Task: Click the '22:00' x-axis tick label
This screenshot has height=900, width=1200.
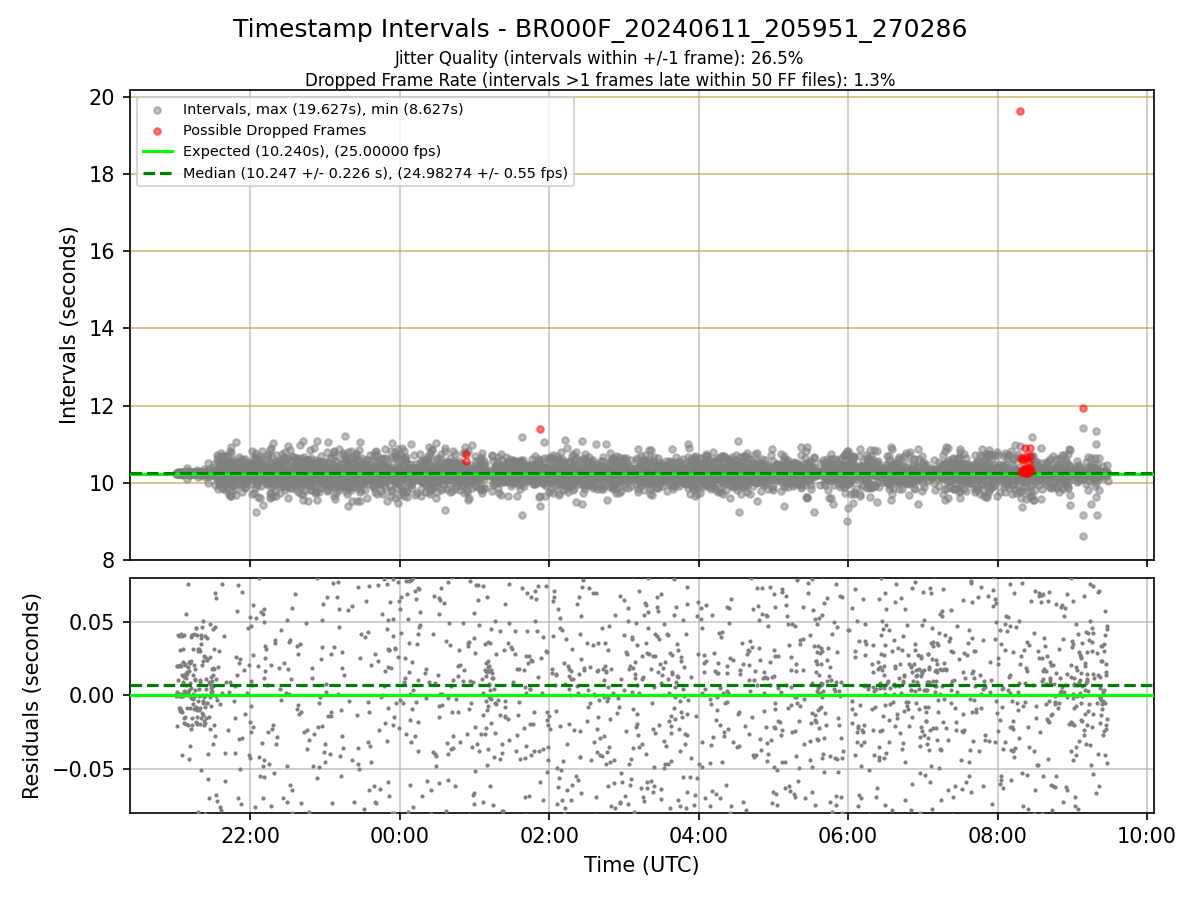Action: coord(250,836)
